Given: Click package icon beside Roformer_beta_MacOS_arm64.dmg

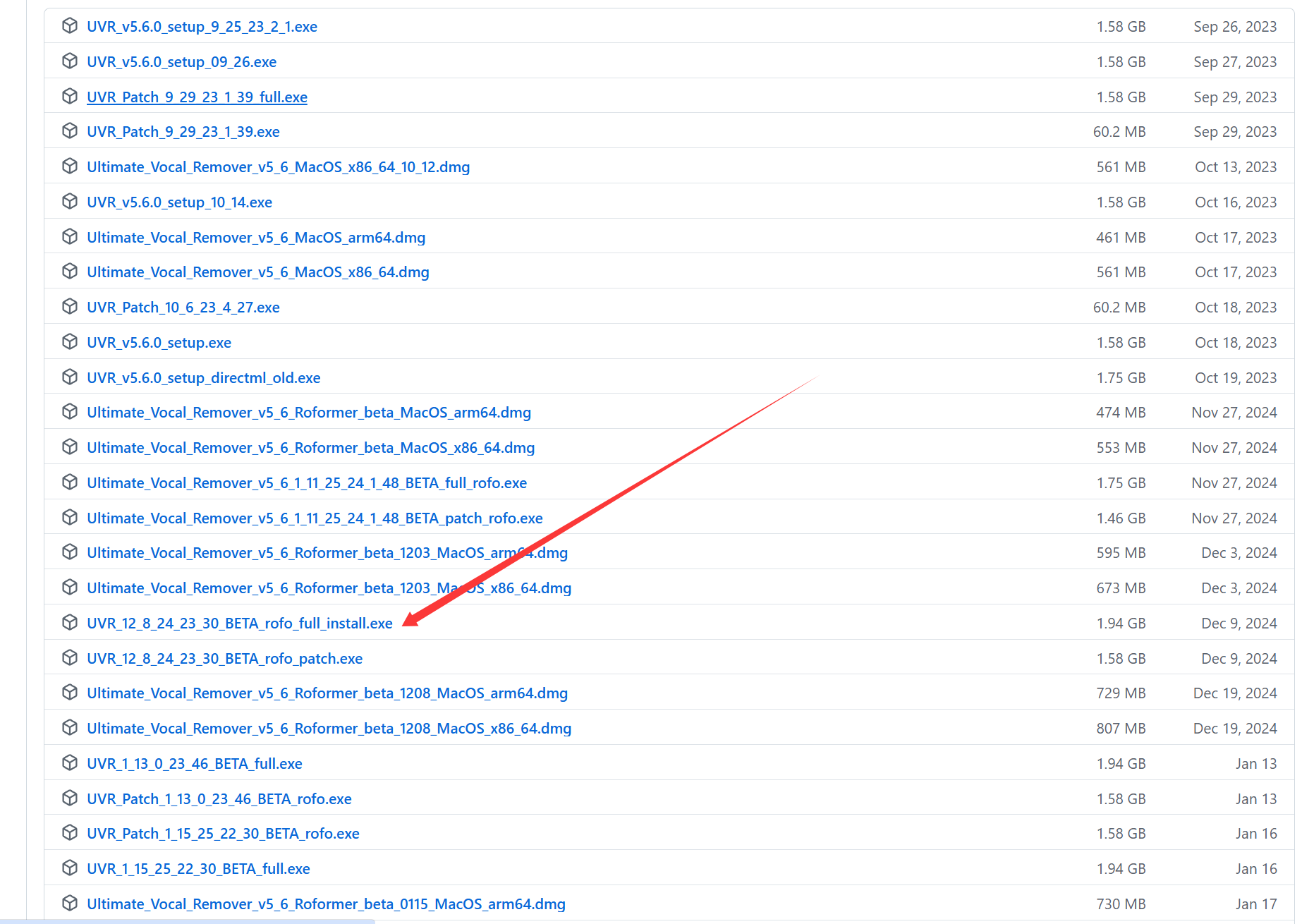Looking at the screenshot, I should [x=70, y=412].
